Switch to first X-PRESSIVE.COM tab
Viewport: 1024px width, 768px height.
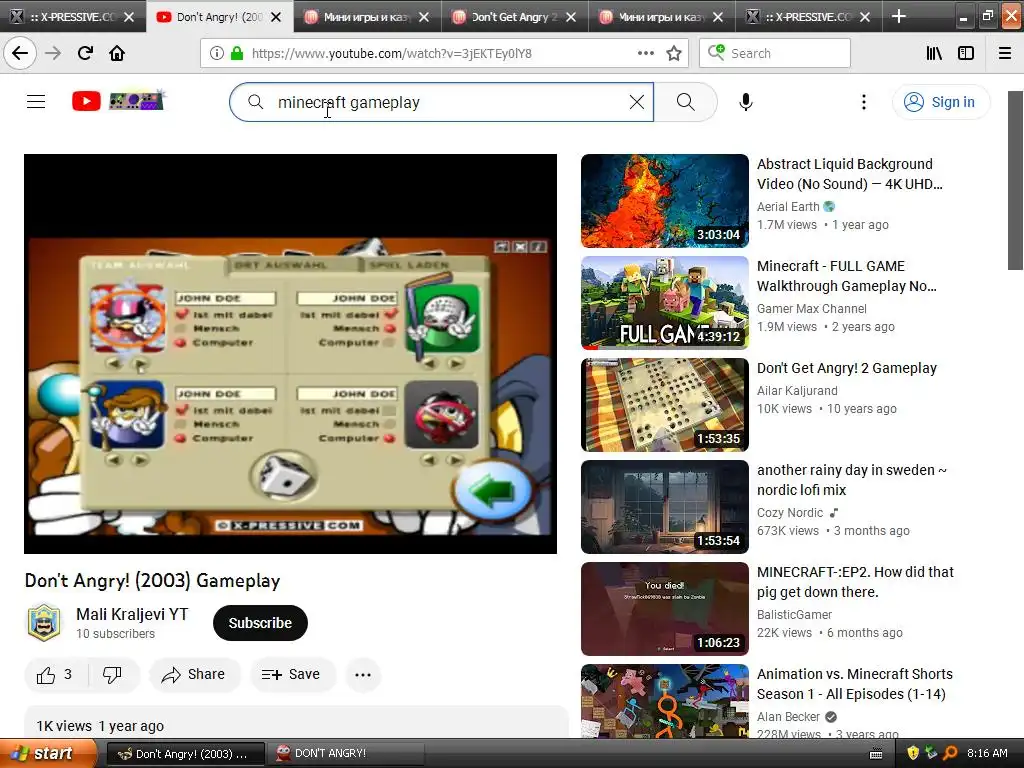(x=72, y=16)
